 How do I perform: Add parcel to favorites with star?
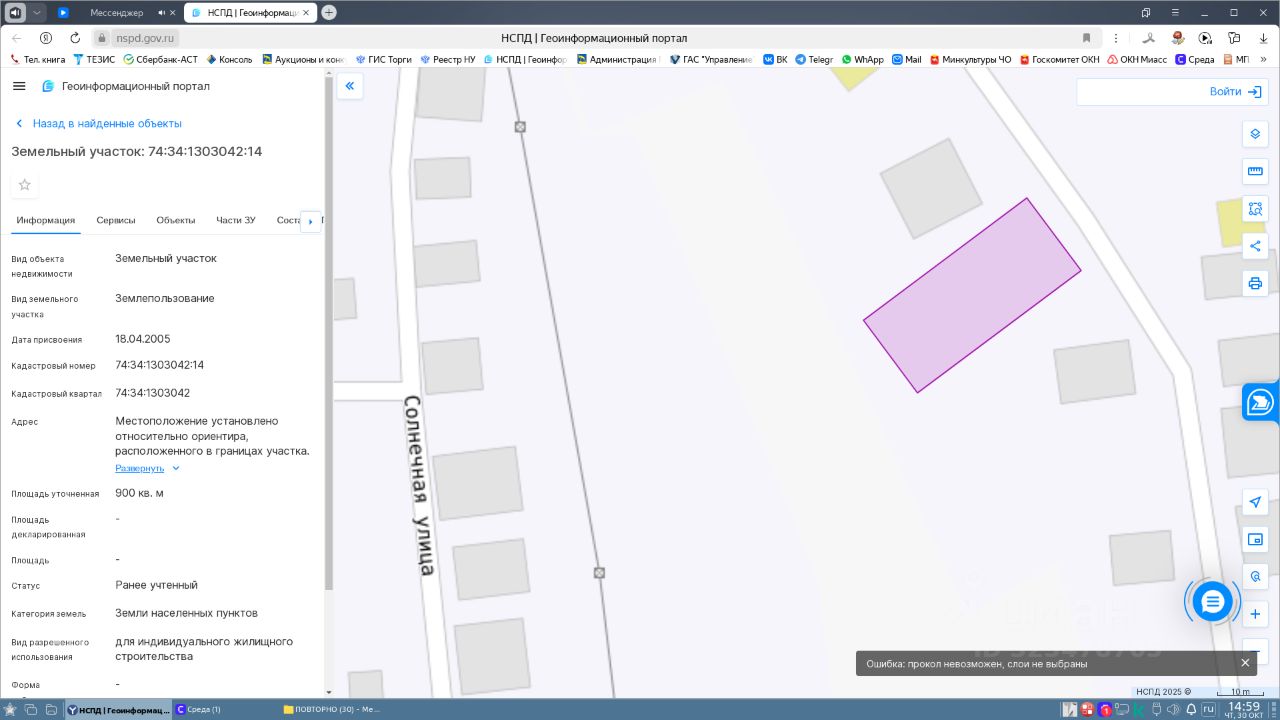(25, 185)
